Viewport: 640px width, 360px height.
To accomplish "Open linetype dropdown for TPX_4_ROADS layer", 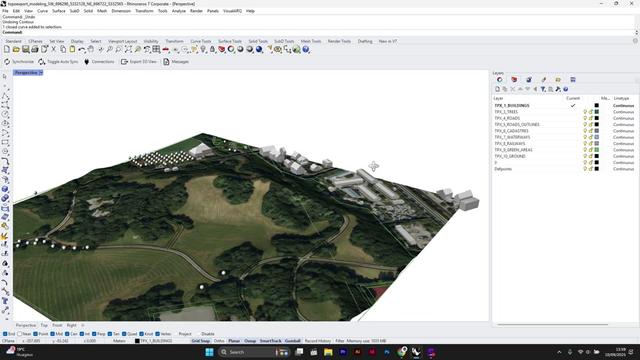I will click(x=623, y=118).
